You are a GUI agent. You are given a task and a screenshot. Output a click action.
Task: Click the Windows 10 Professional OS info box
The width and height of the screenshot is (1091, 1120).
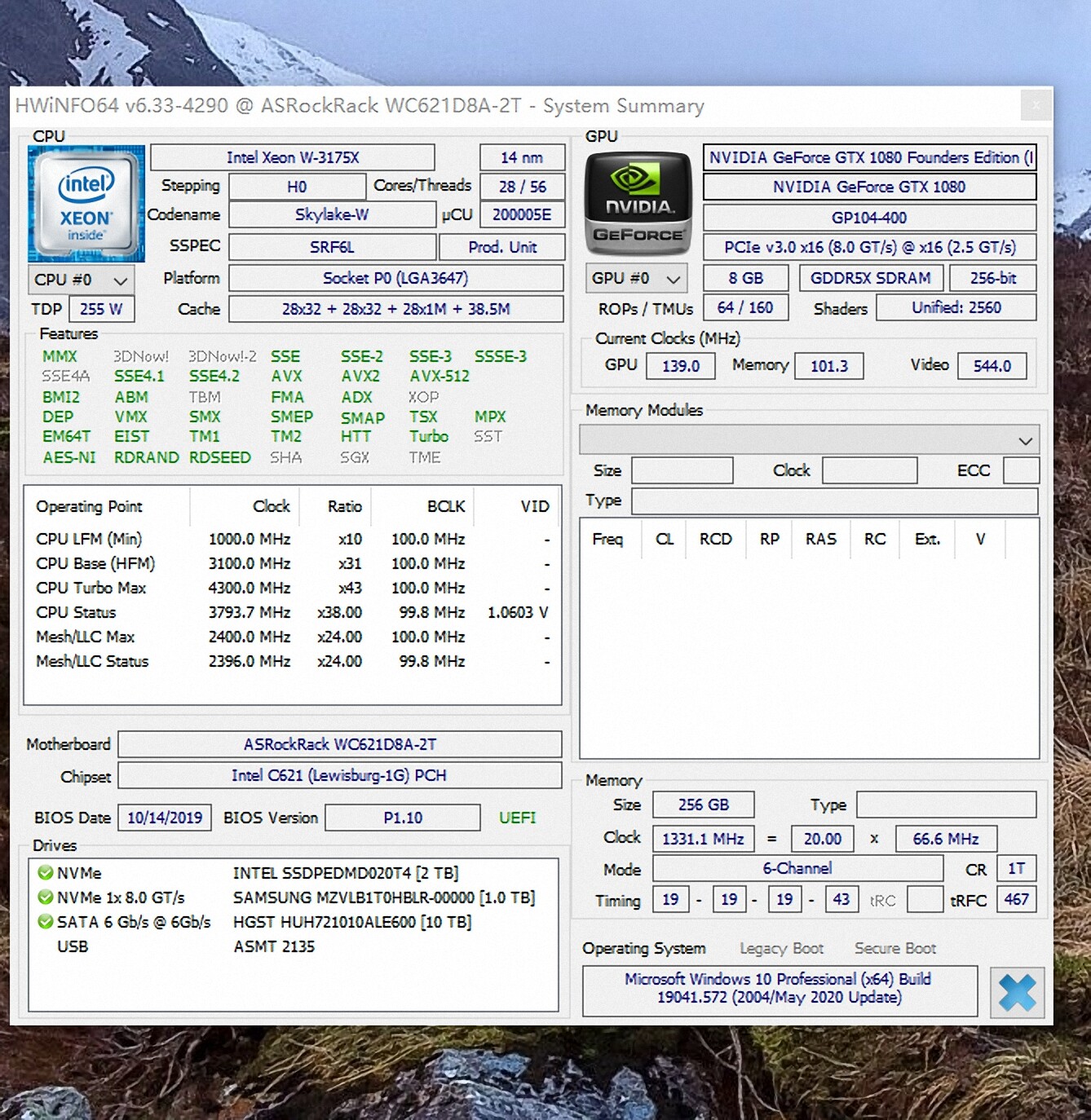pyautogui.click(x=780, y=988)
